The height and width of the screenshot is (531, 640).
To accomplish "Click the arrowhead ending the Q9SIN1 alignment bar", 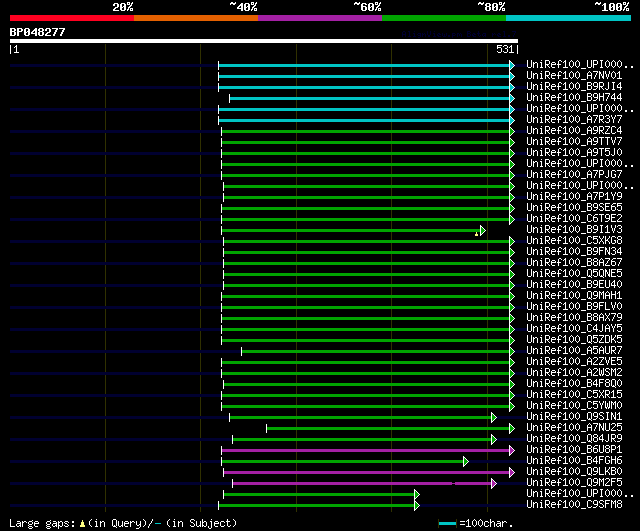I will coord(493,418).
